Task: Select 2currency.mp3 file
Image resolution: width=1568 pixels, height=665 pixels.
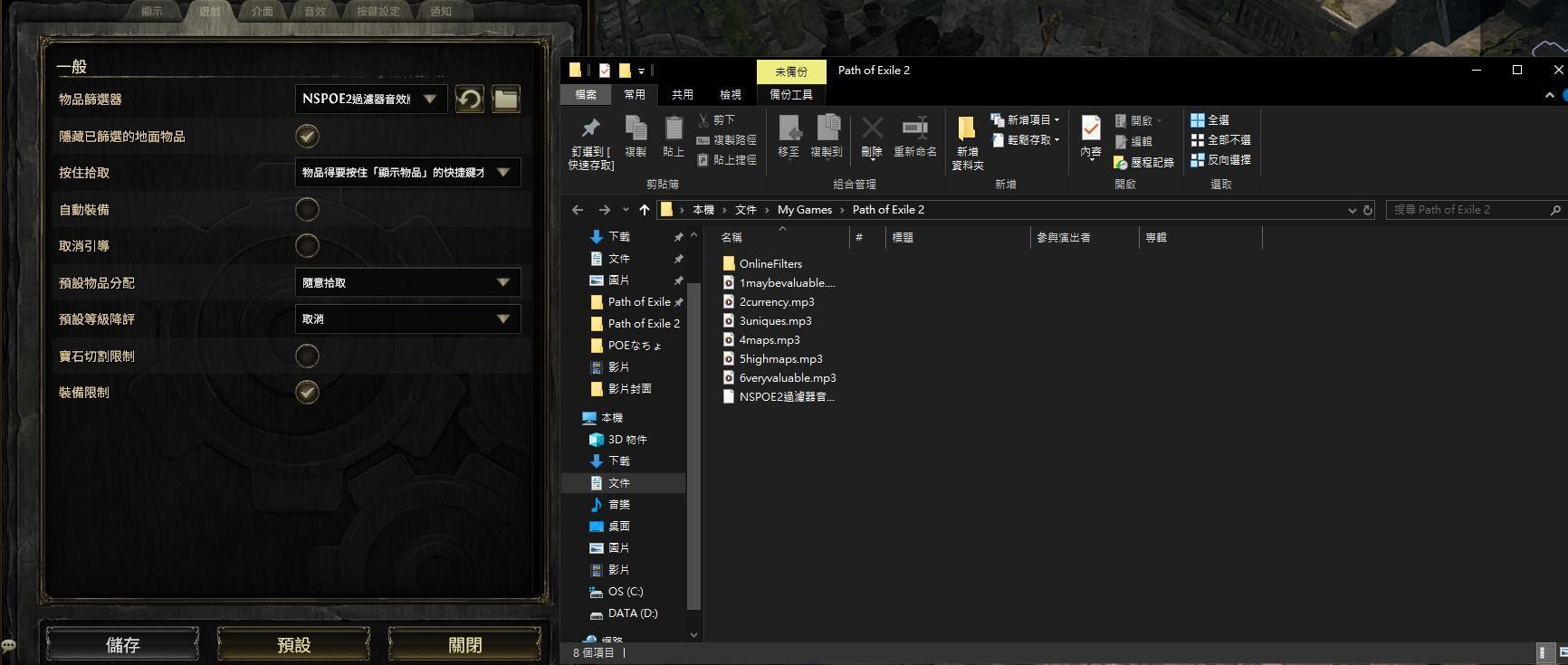Action: pyautogui.click(x=777, y=301)
